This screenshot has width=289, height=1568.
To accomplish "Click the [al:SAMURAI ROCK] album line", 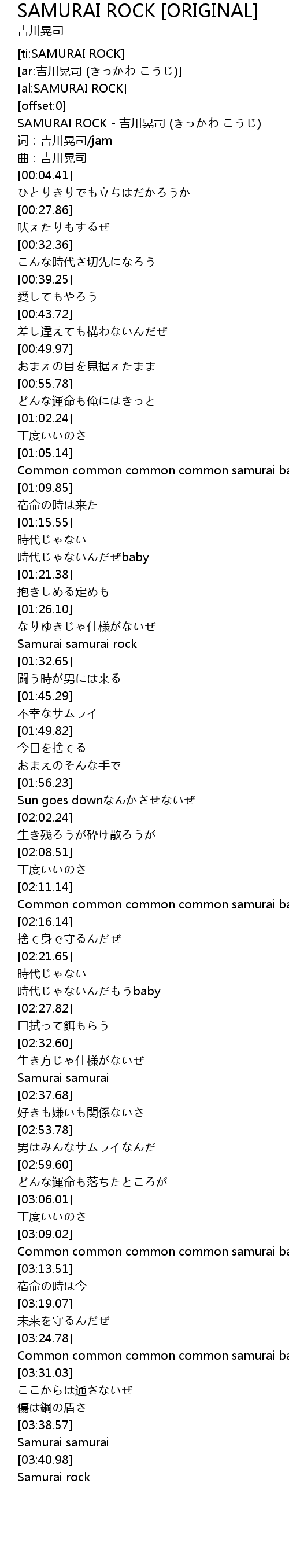I will coord(72,89).
